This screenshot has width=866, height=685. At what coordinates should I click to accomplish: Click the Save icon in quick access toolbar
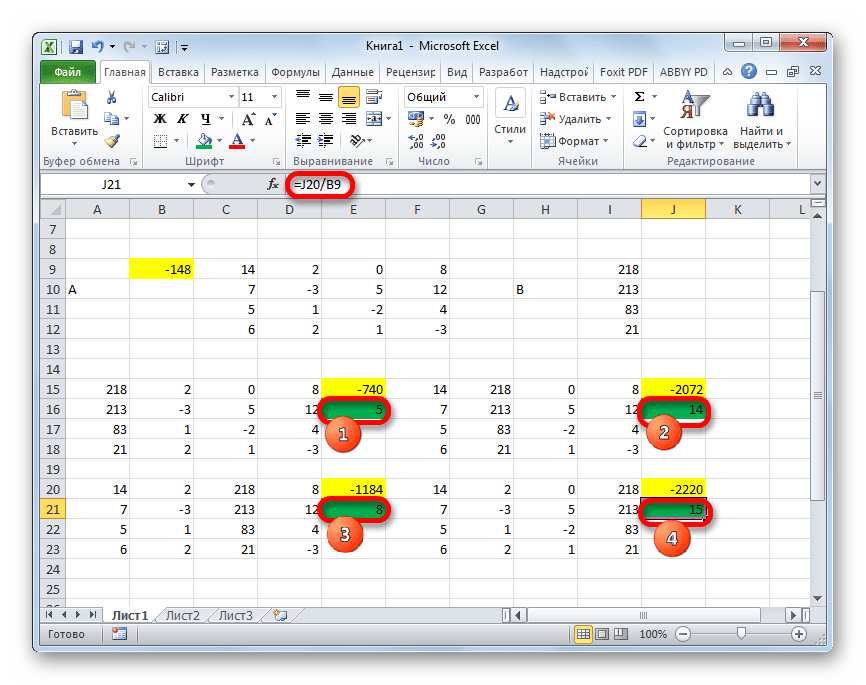click(x=76, y=46)
